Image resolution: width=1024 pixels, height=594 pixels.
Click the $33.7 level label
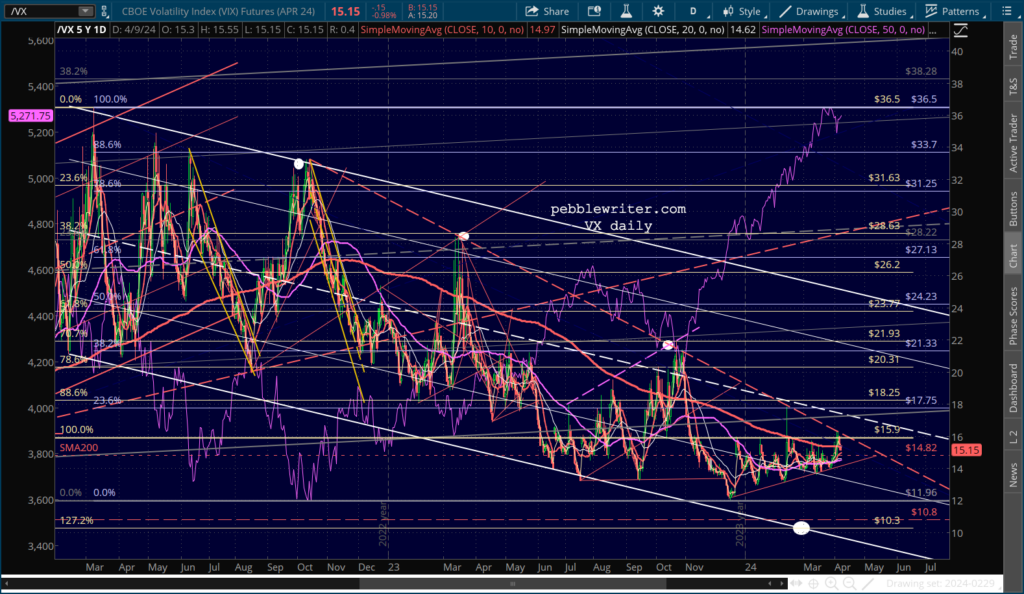coord(923,145)
